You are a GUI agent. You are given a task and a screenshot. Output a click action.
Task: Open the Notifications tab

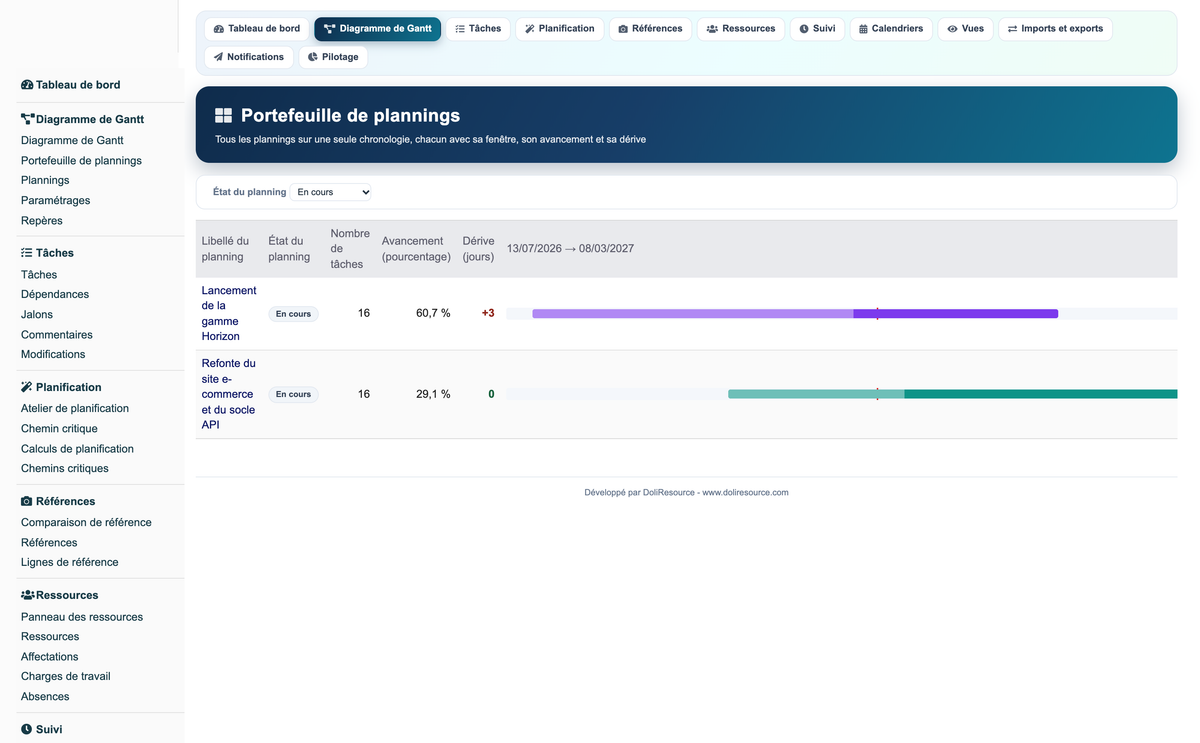(249, 57)
